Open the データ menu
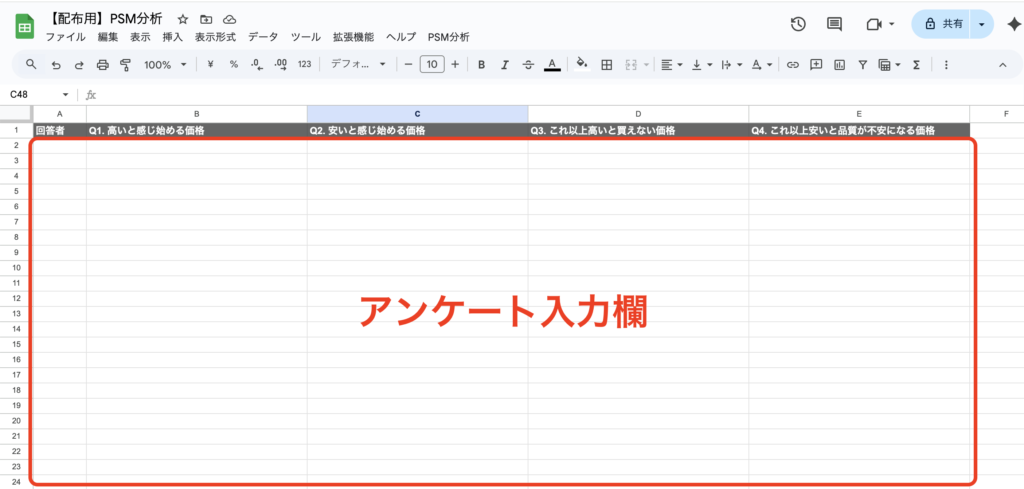The image size is (1024, 489). point(263,37)
